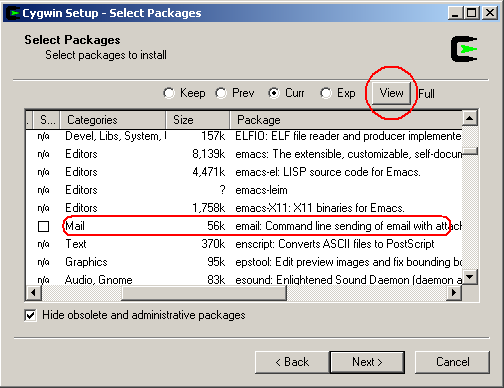Click the '?' size of emacs-leim
The height and width of the screenshot is (388, 504).
(x=222, y=190)
